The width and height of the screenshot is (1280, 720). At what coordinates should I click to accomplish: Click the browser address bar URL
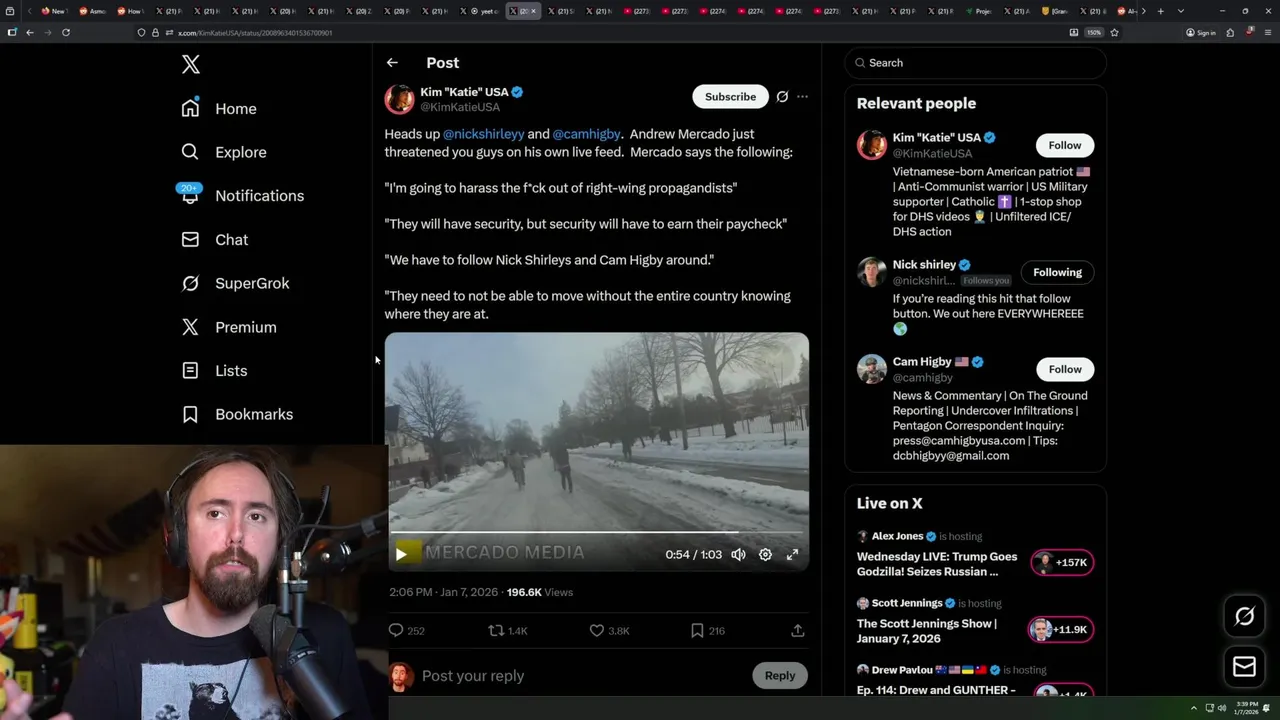(x=255, y=33)
